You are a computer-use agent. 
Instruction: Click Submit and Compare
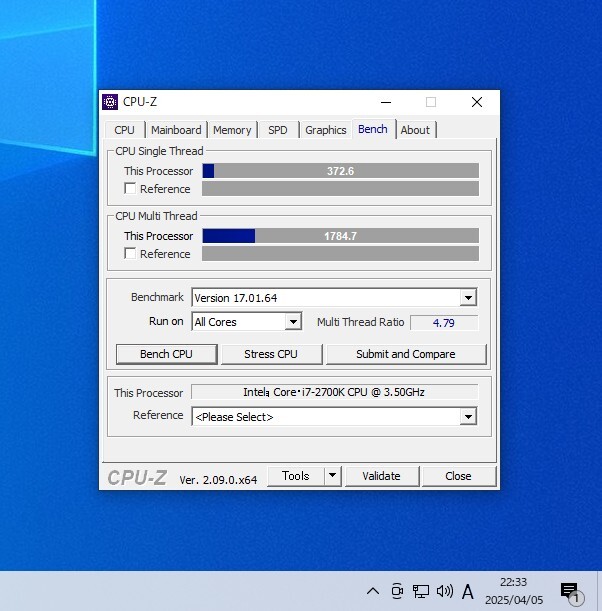click(x=406, y=354)
